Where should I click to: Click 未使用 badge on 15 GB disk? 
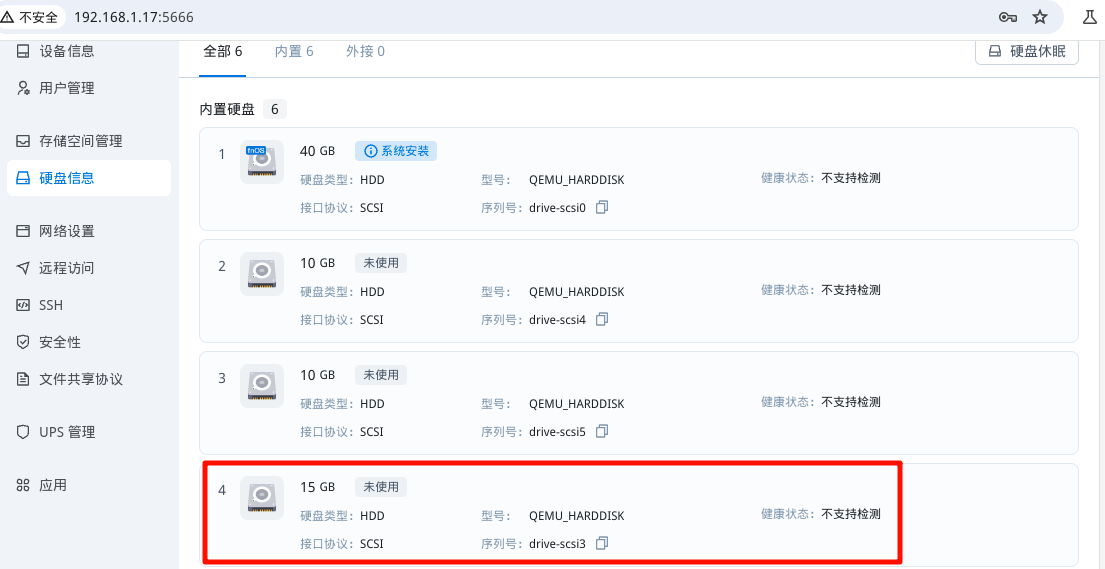coord(381,487)
